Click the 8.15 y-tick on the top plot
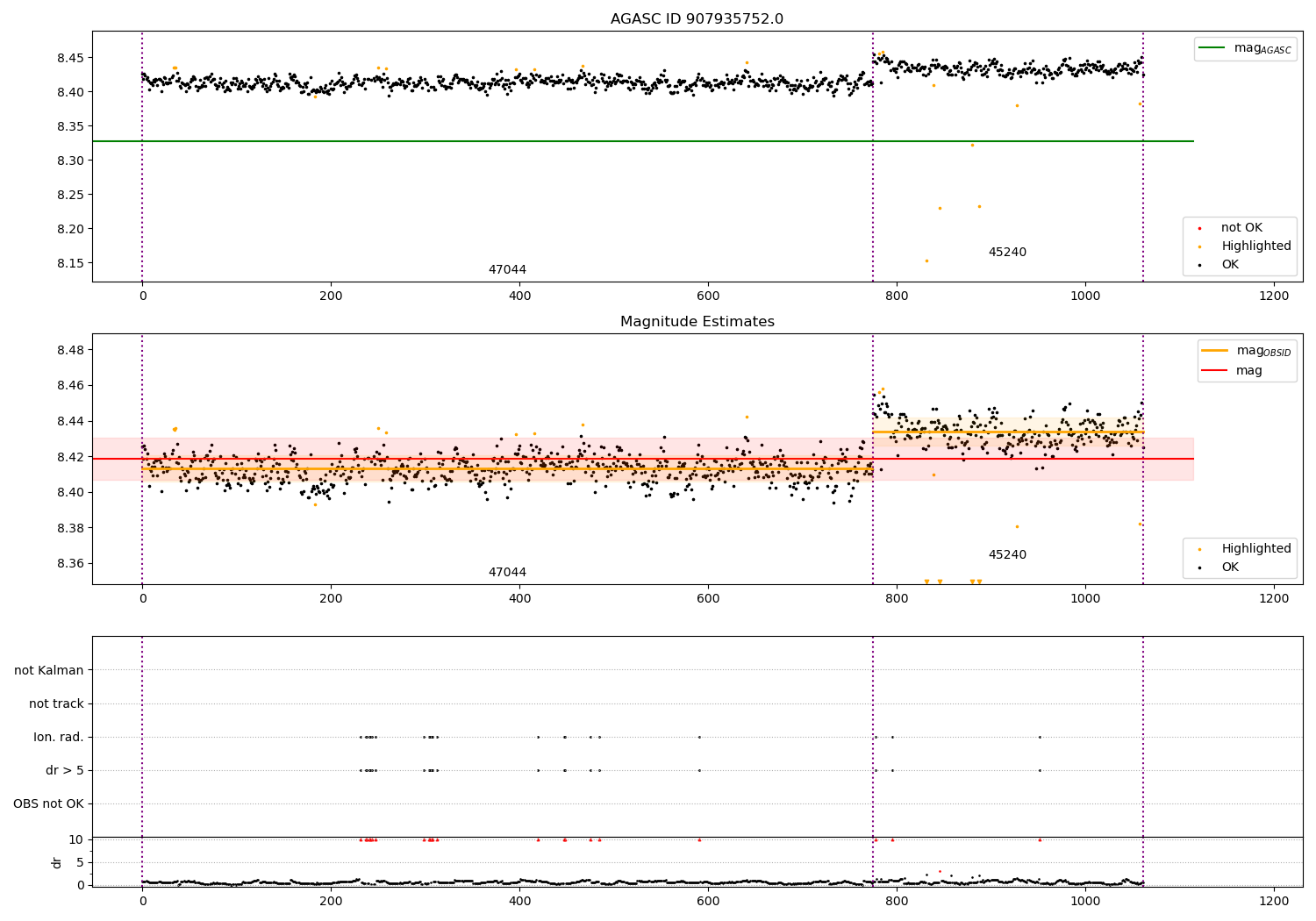The image size is (1316, 921). 70,263
